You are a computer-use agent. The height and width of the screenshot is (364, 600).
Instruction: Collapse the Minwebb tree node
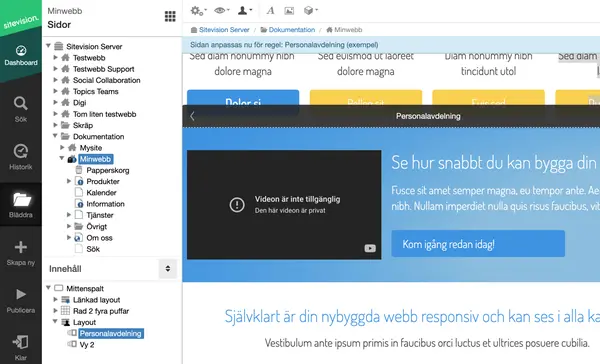pos(62,158)
